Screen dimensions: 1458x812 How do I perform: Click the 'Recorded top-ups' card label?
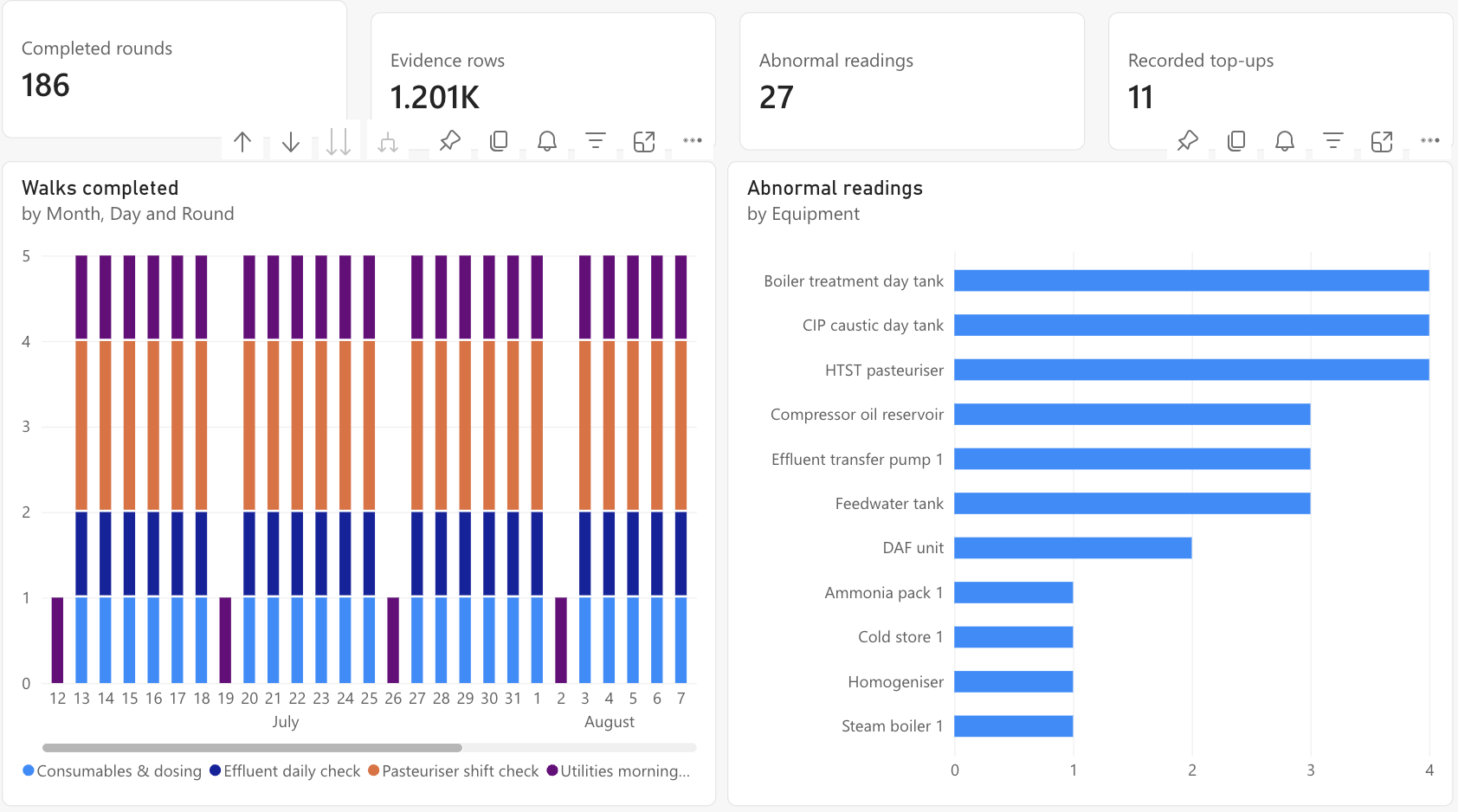pyautogui.click(x=1201, y=61)
